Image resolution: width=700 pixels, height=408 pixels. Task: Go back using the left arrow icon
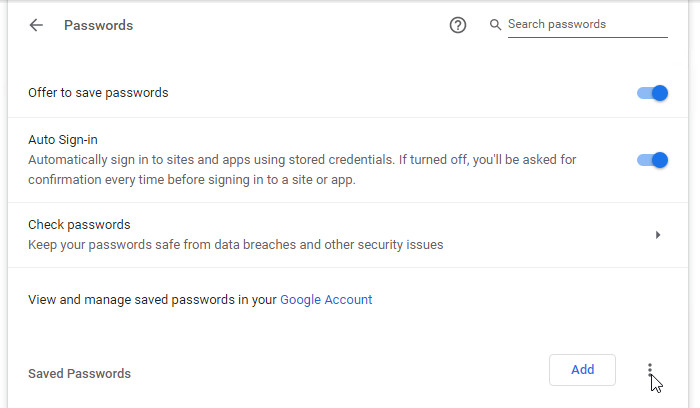37,25
